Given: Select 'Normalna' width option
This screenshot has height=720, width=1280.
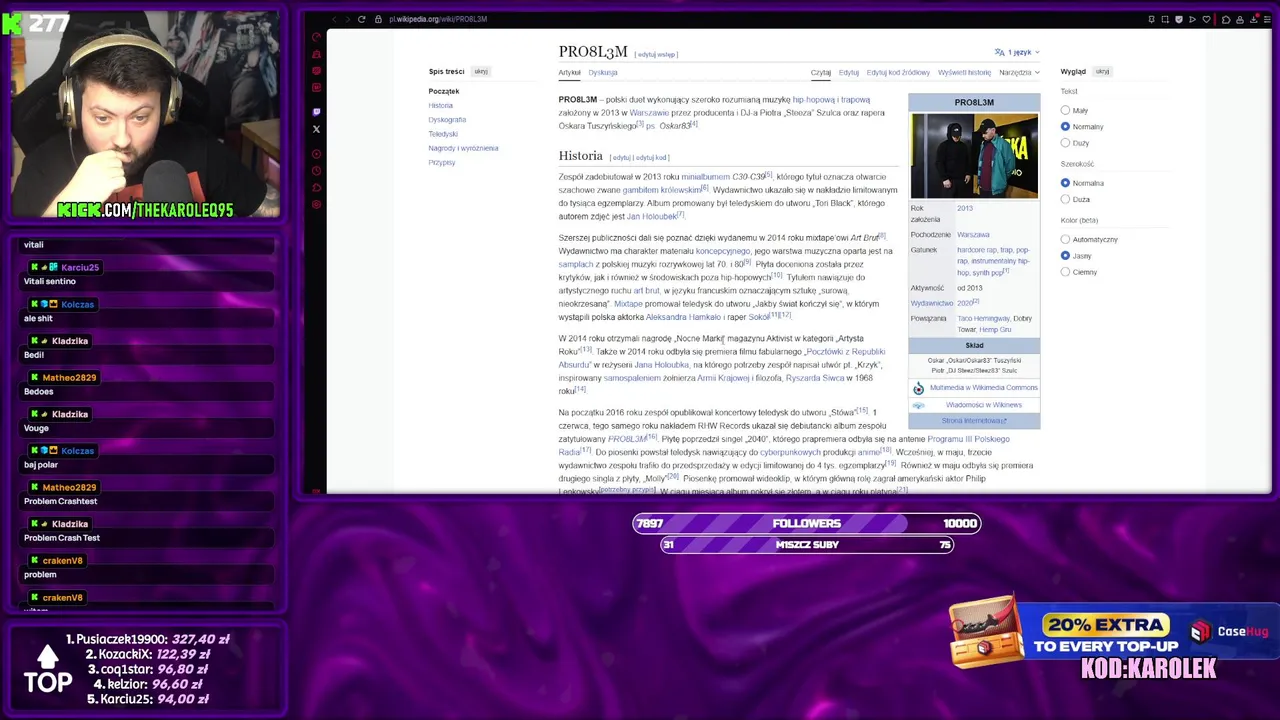Looking at the screenshot, I should click(1065, 183).
